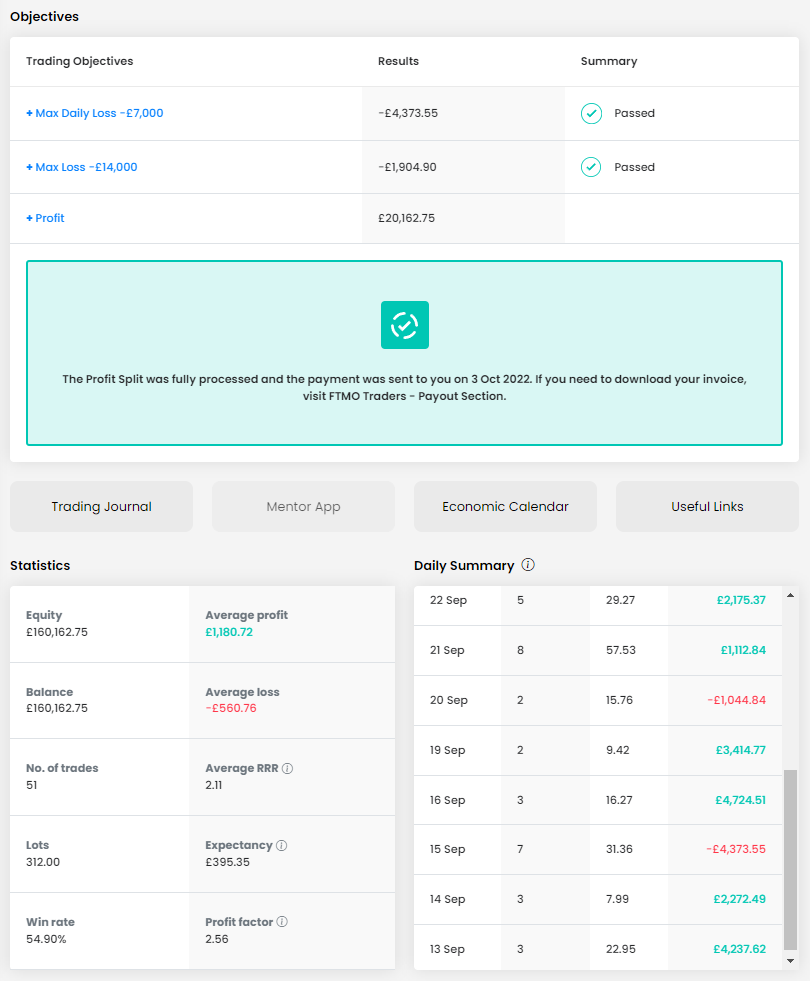Click the Average profit value £1,180.72

pyautogui.click(x=229, y=632)
